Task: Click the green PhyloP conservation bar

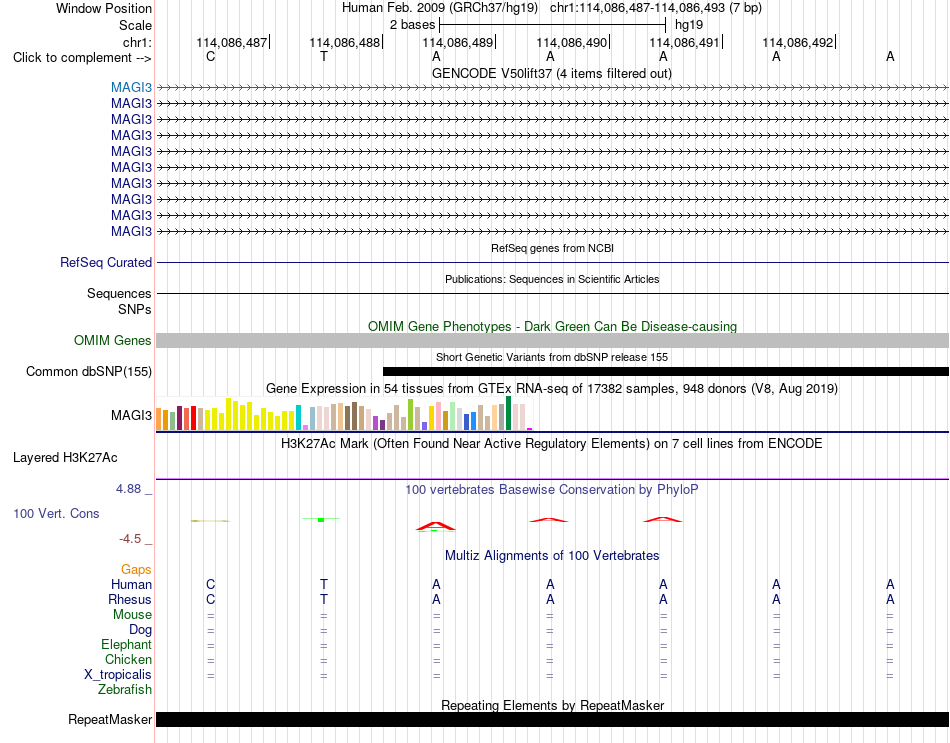Action: (x=321, y=519)
